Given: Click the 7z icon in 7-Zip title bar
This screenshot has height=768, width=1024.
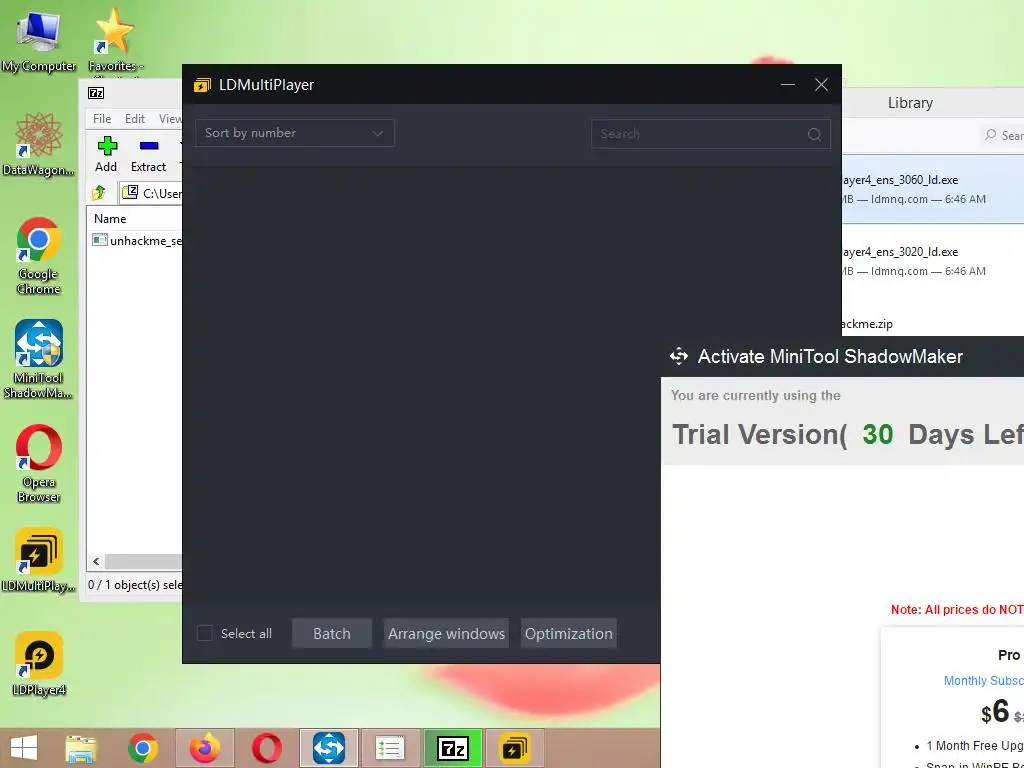Looking at the screenshot, I should [96, 93].
